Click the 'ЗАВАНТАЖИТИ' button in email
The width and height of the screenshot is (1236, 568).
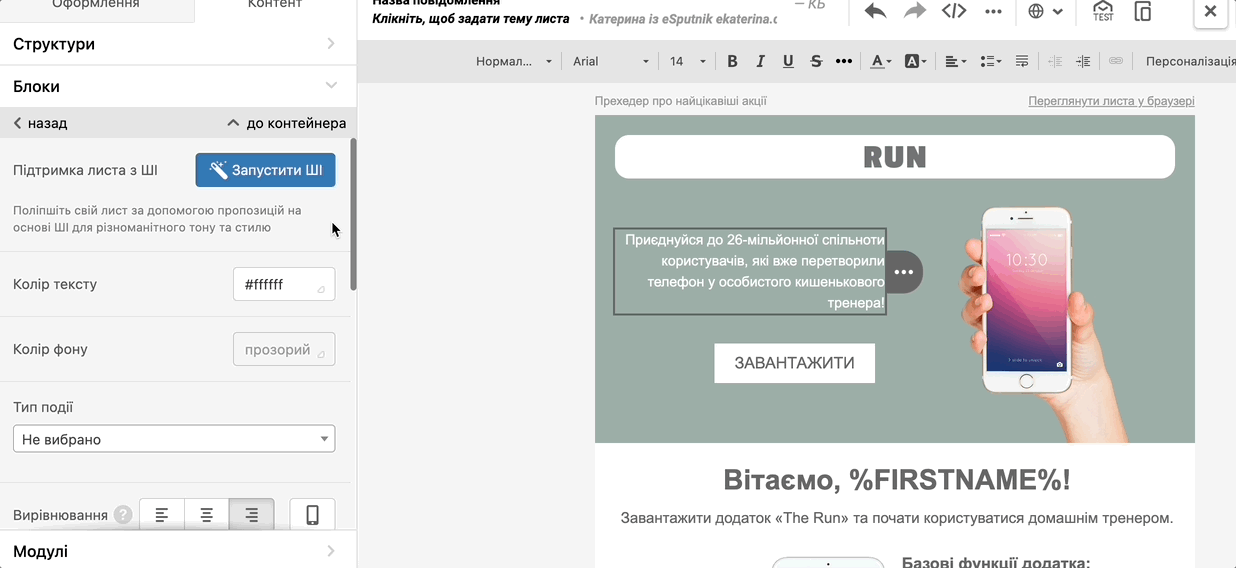(794, 363)
